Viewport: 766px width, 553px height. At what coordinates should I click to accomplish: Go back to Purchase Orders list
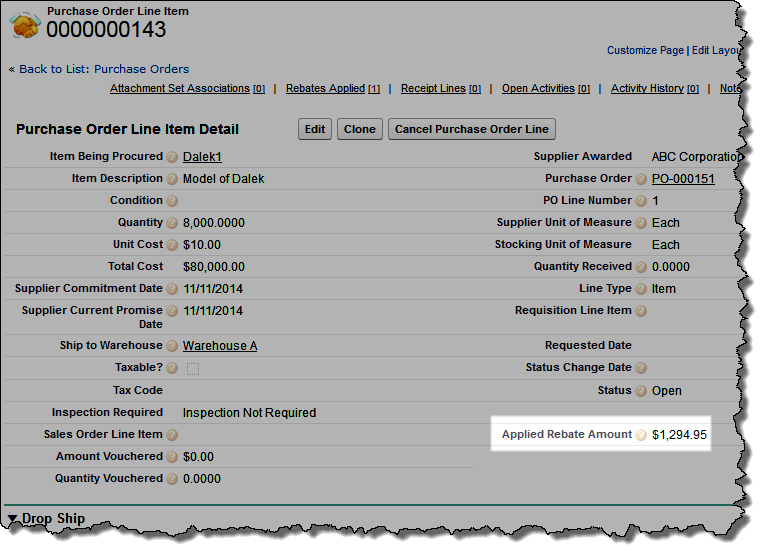pyautogui.click(x=103, y=69)
